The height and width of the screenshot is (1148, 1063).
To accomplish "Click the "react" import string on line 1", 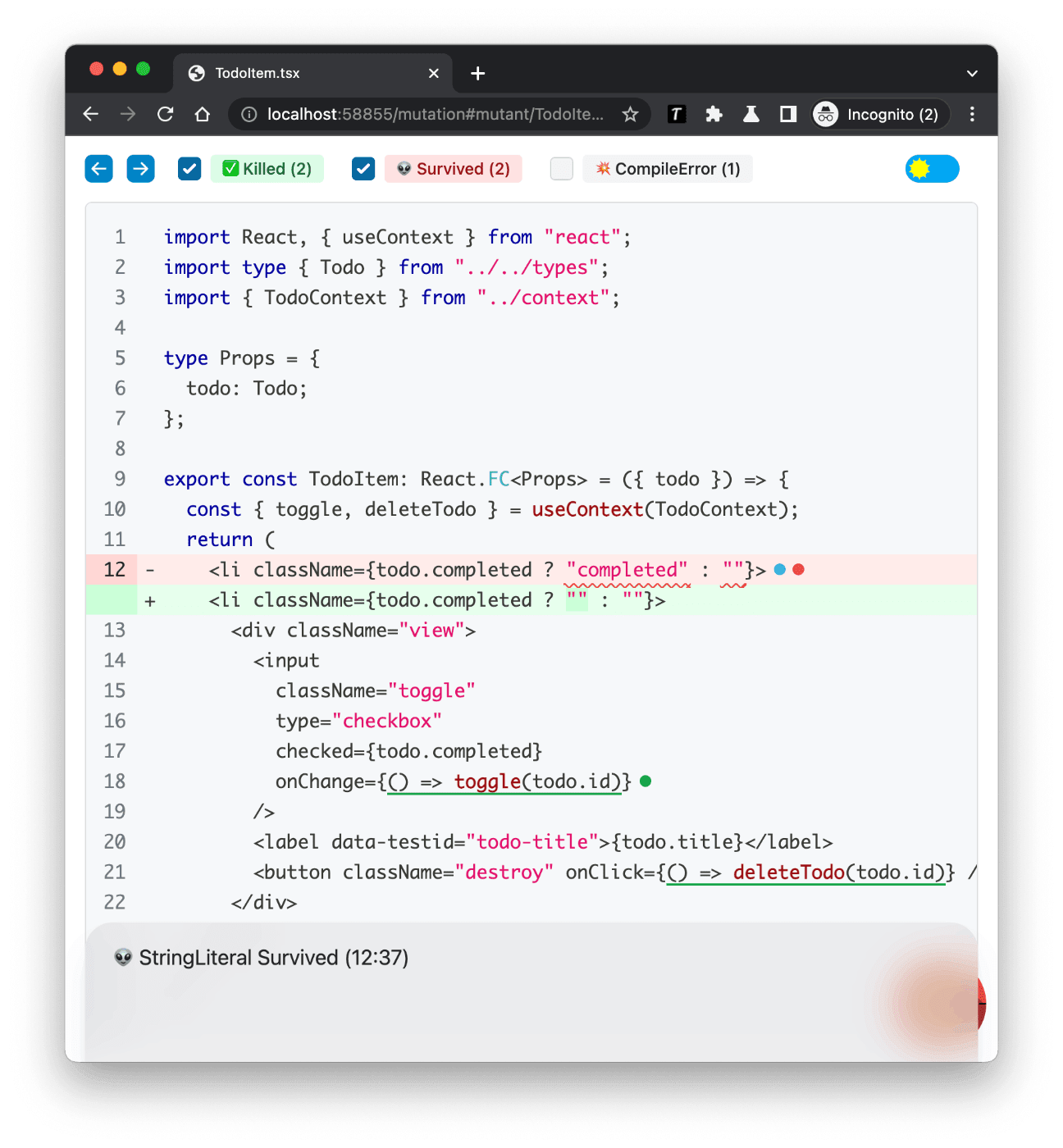I will 582,237.
